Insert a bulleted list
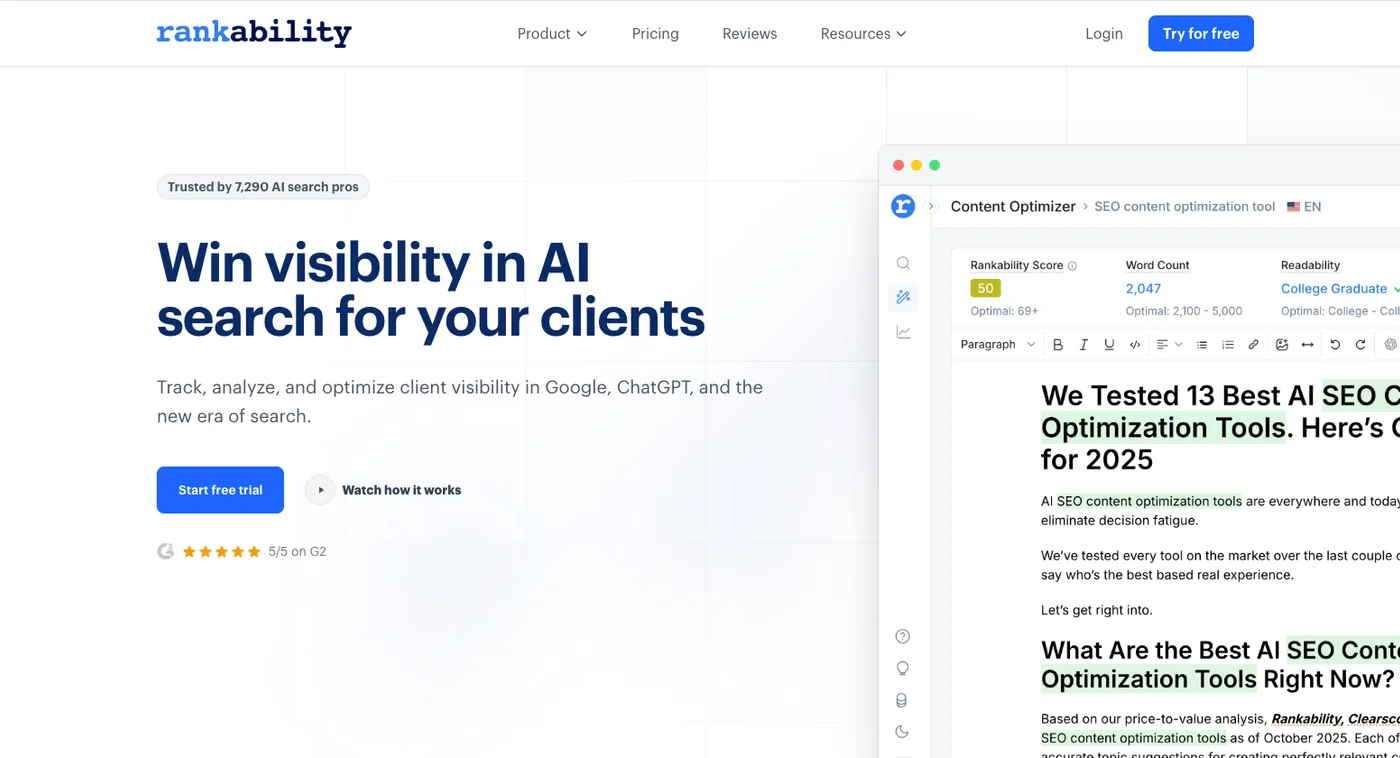 1202,344
